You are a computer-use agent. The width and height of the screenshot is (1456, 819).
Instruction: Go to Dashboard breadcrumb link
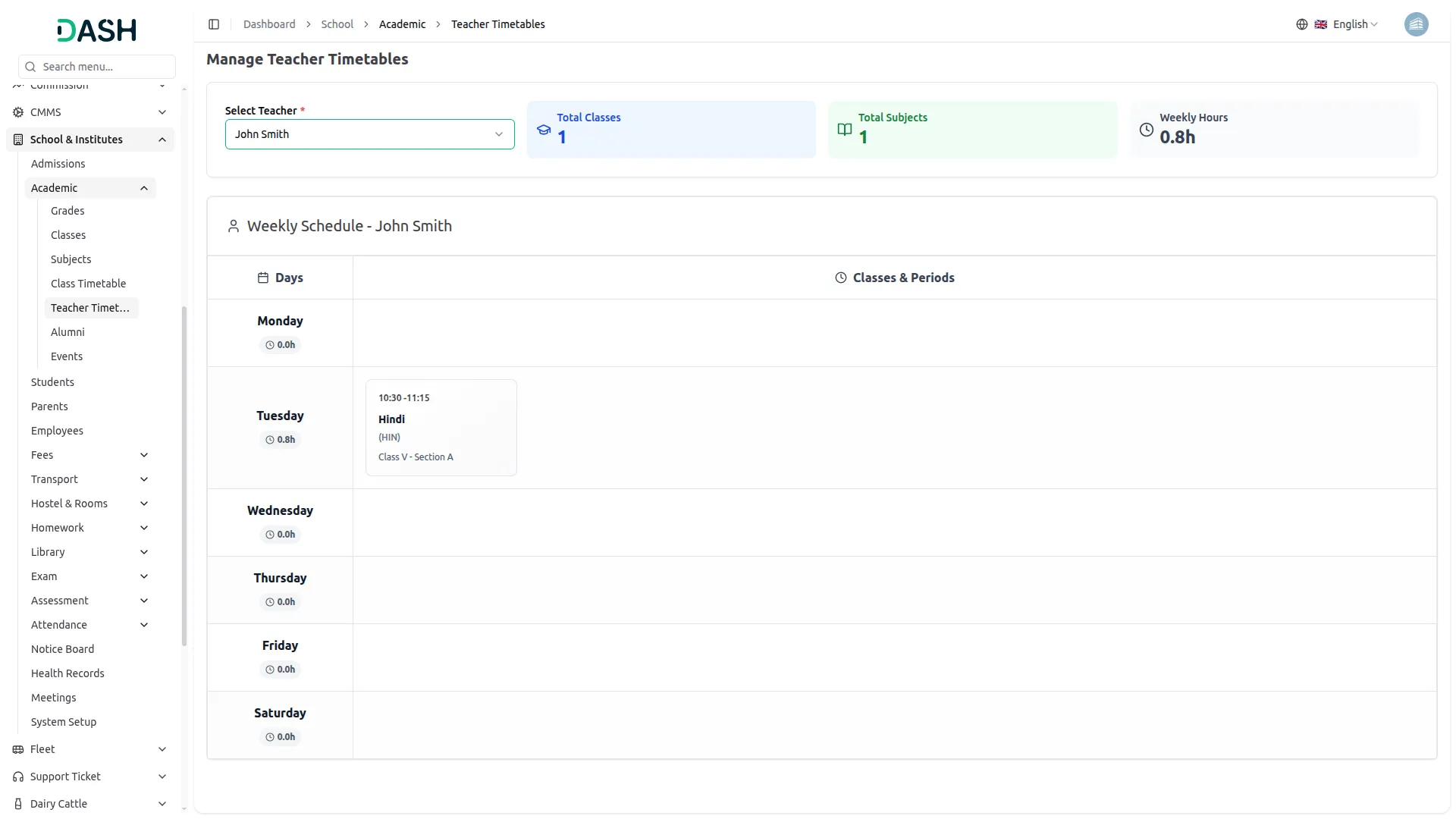(269, 24)
